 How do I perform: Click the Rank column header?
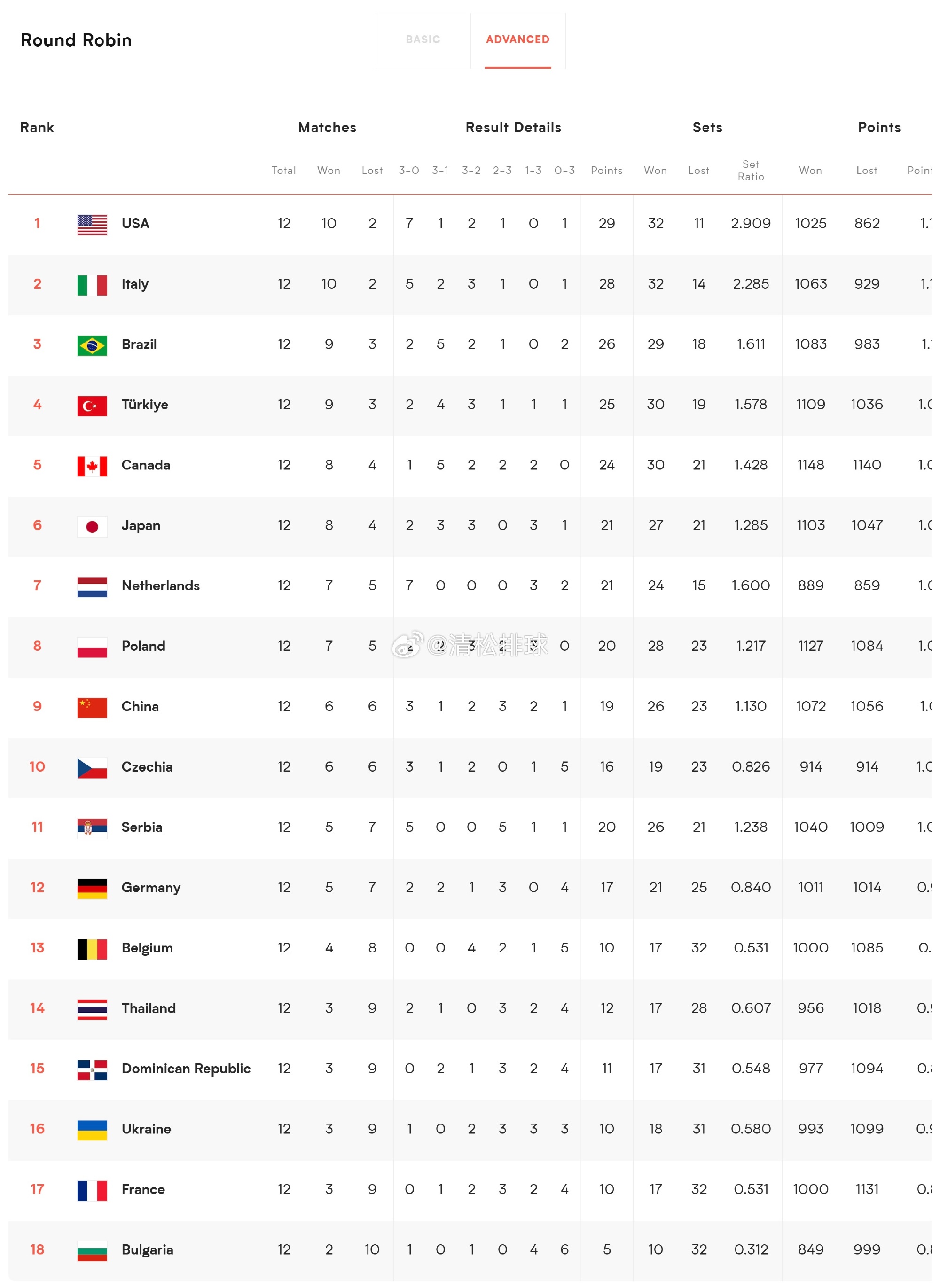click(x=37, y=127)
